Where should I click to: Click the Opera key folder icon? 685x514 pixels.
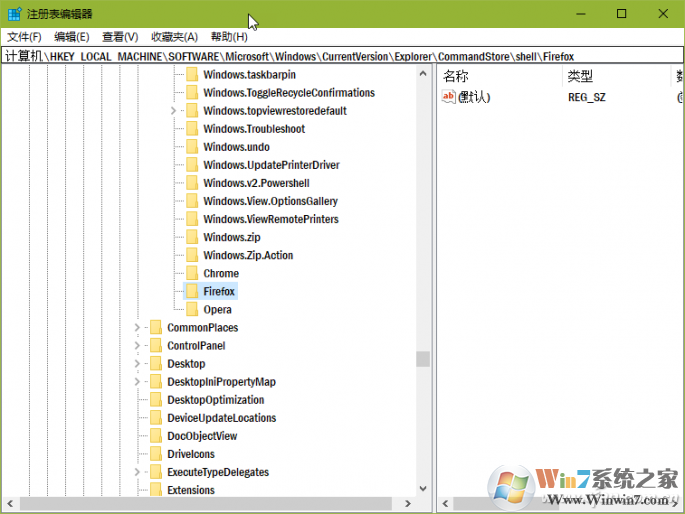(191, 310)
